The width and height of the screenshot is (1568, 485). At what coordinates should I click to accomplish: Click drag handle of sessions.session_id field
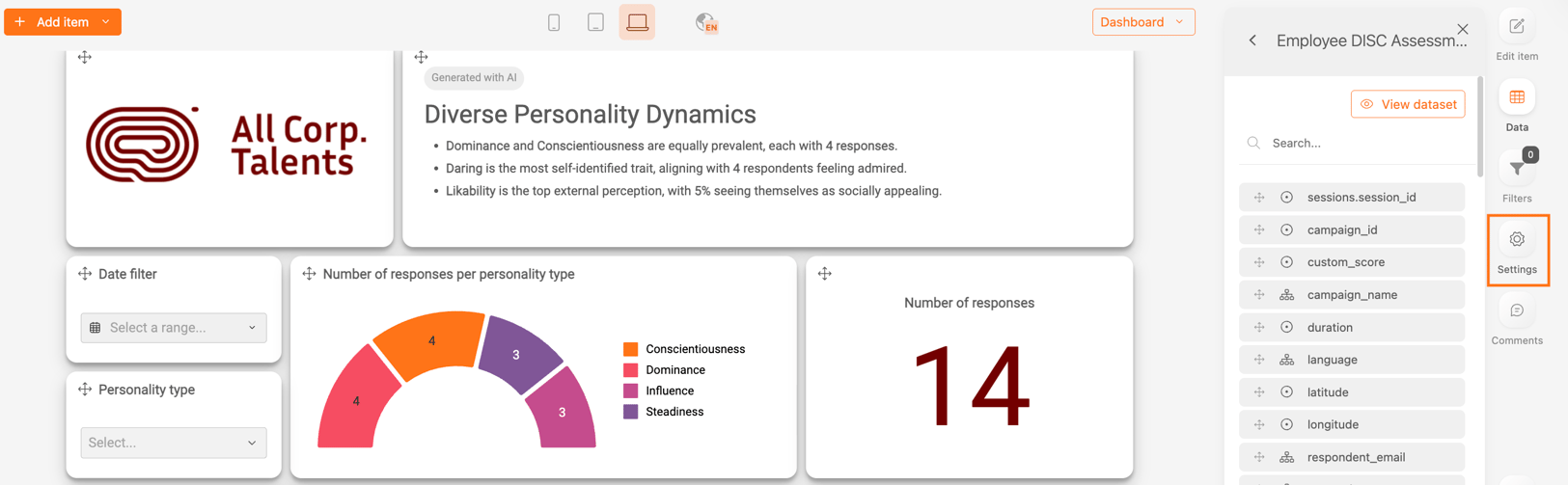[x=1259, y=197]
